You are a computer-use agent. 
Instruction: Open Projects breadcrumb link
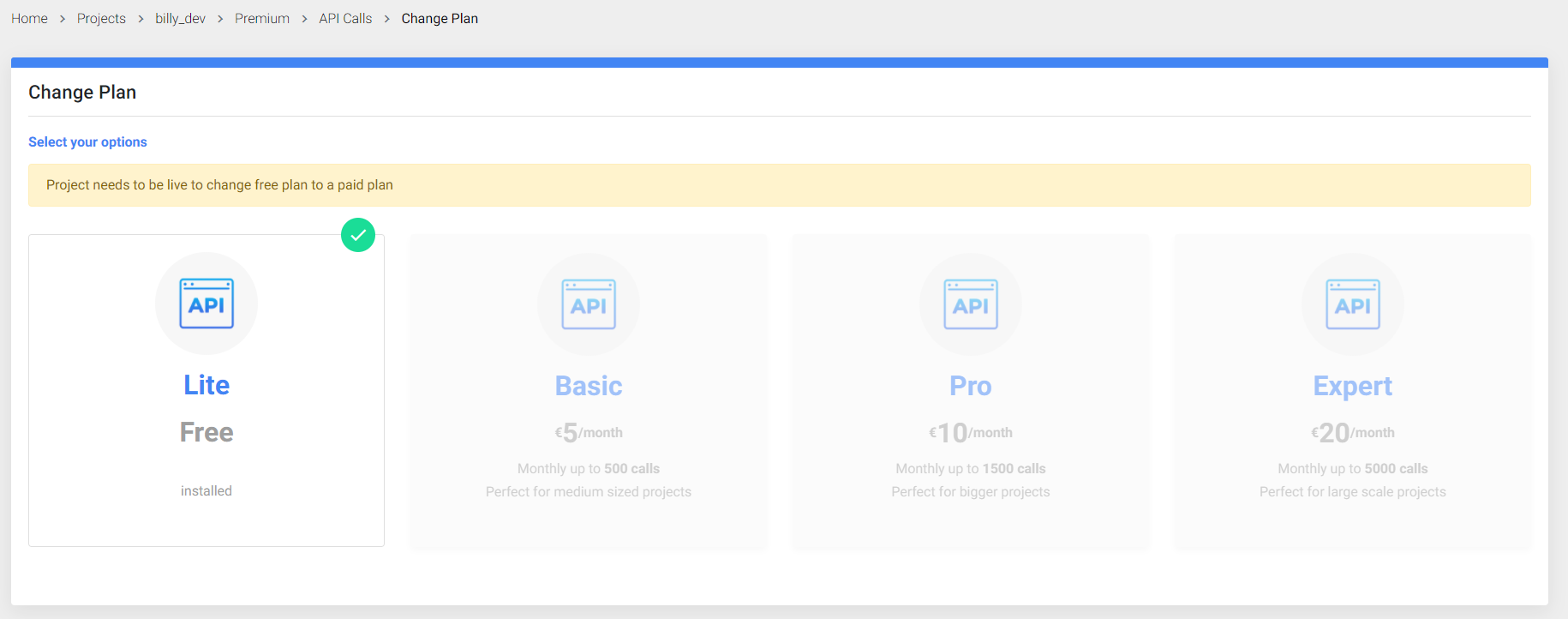(101, 19)
